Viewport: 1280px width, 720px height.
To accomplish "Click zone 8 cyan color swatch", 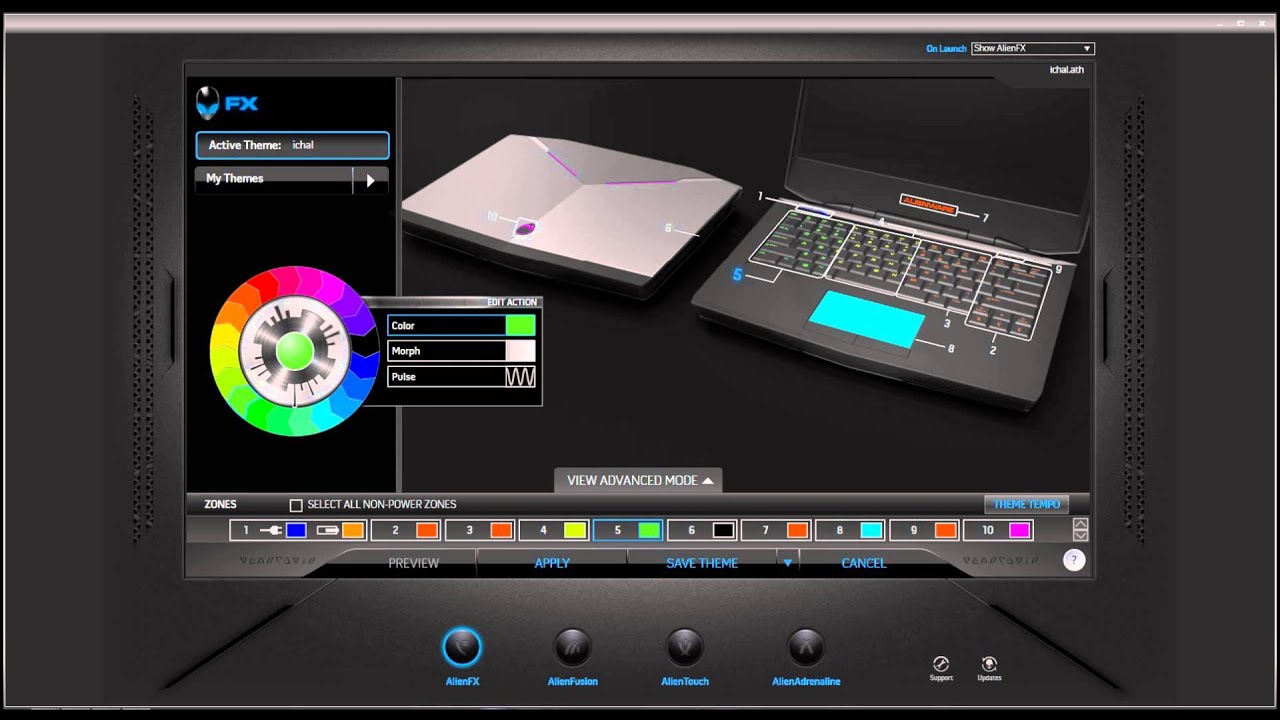I will [x=871, y=531].
